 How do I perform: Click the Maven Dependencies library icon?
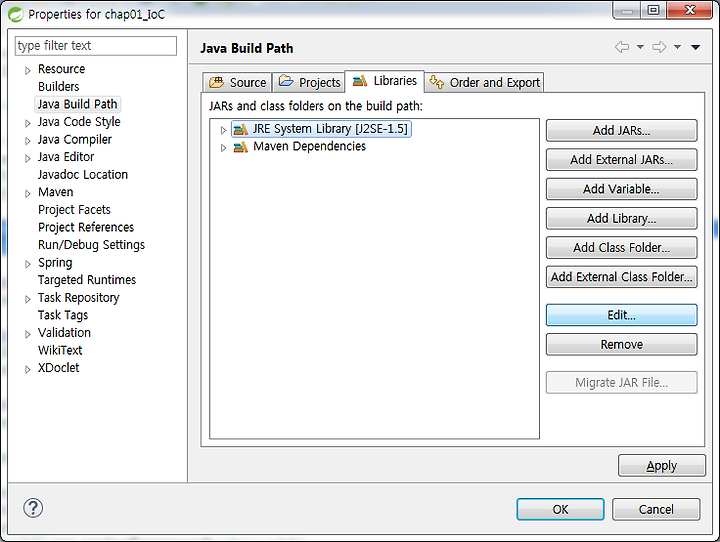click(241, 147)
